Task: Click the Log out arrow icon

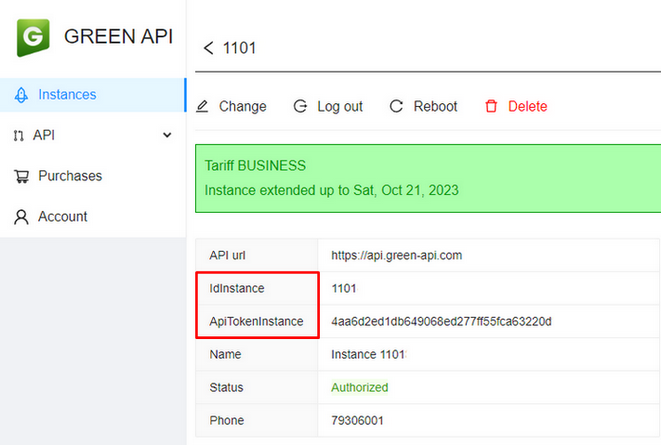Action: pos(300,106)
